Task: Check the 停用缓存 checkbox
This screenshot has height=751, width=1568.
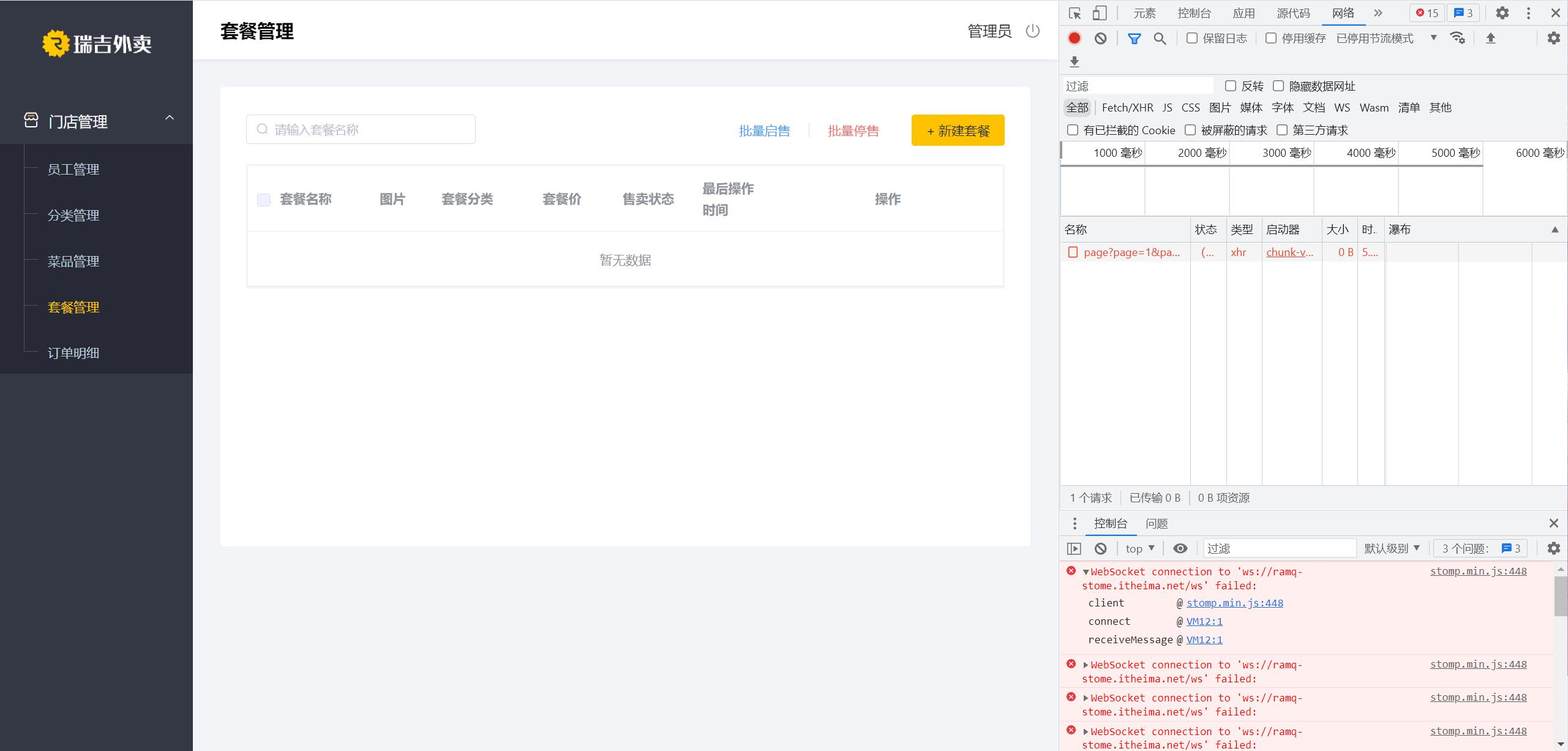Action: 1271,38
